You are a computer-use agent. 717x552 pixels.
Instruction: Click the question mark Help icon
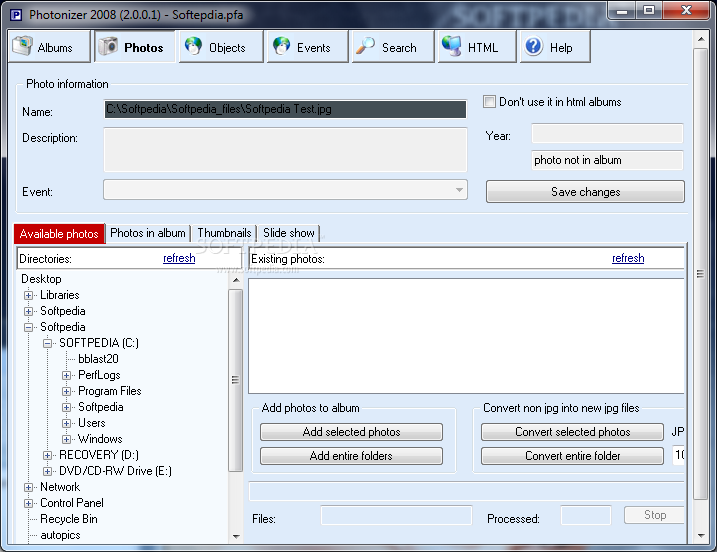(x=533, y=46)
